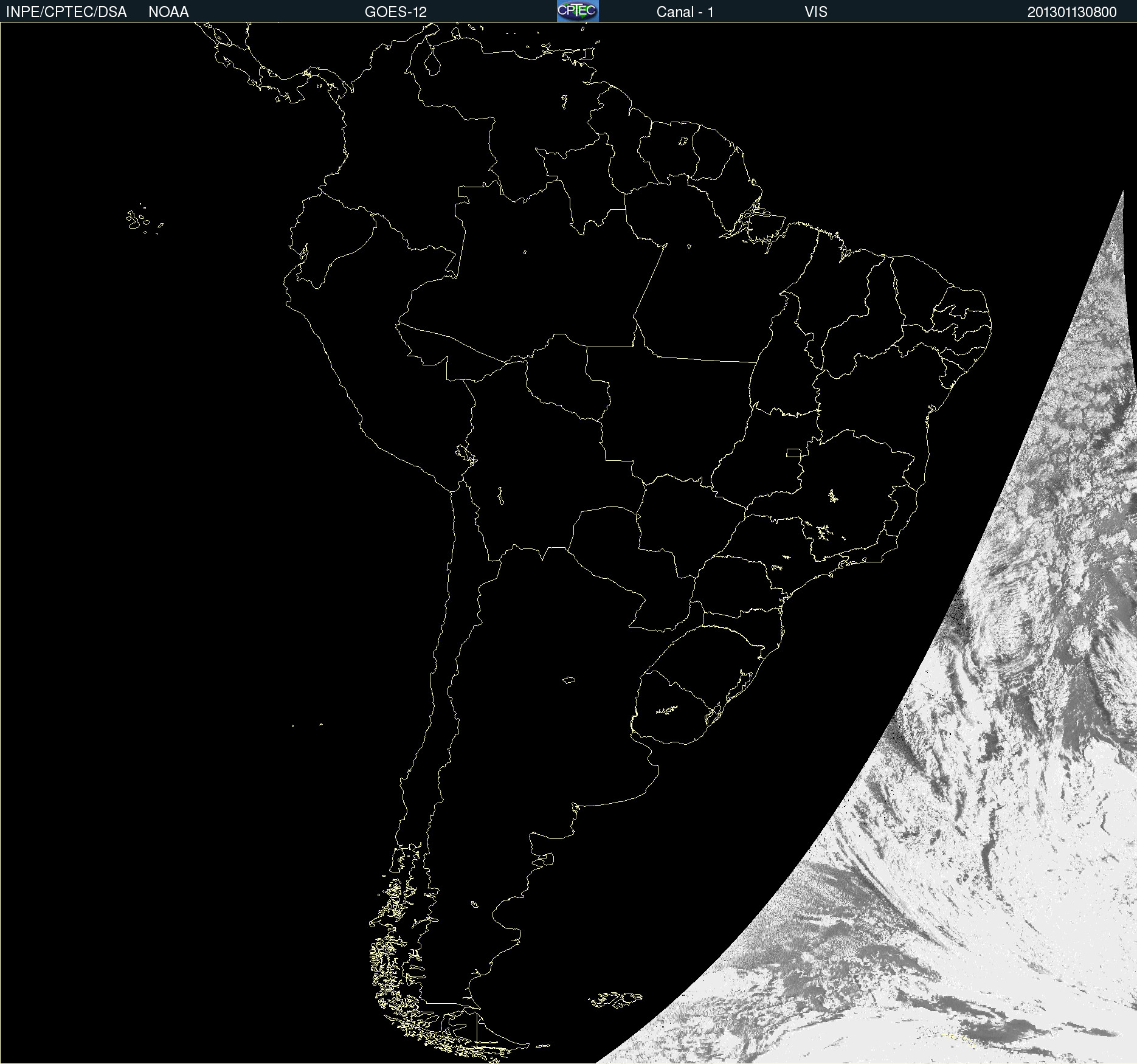Click the GOES-12 satellite label
This screenshot has height=1064, width=1137.
[396, 12]
